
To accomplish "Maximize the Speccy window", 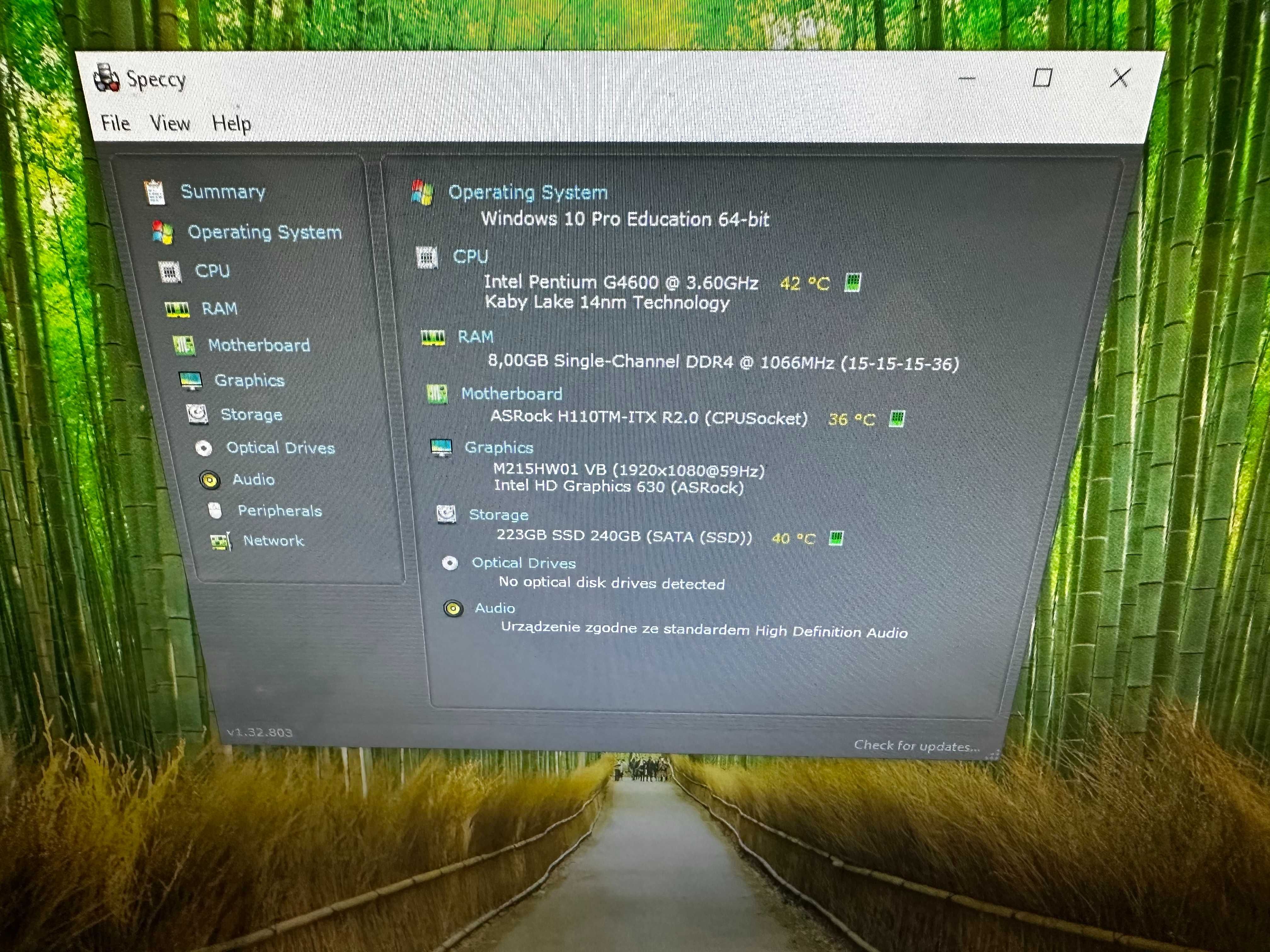I will pyautogui.click(x=1042, y=77).
